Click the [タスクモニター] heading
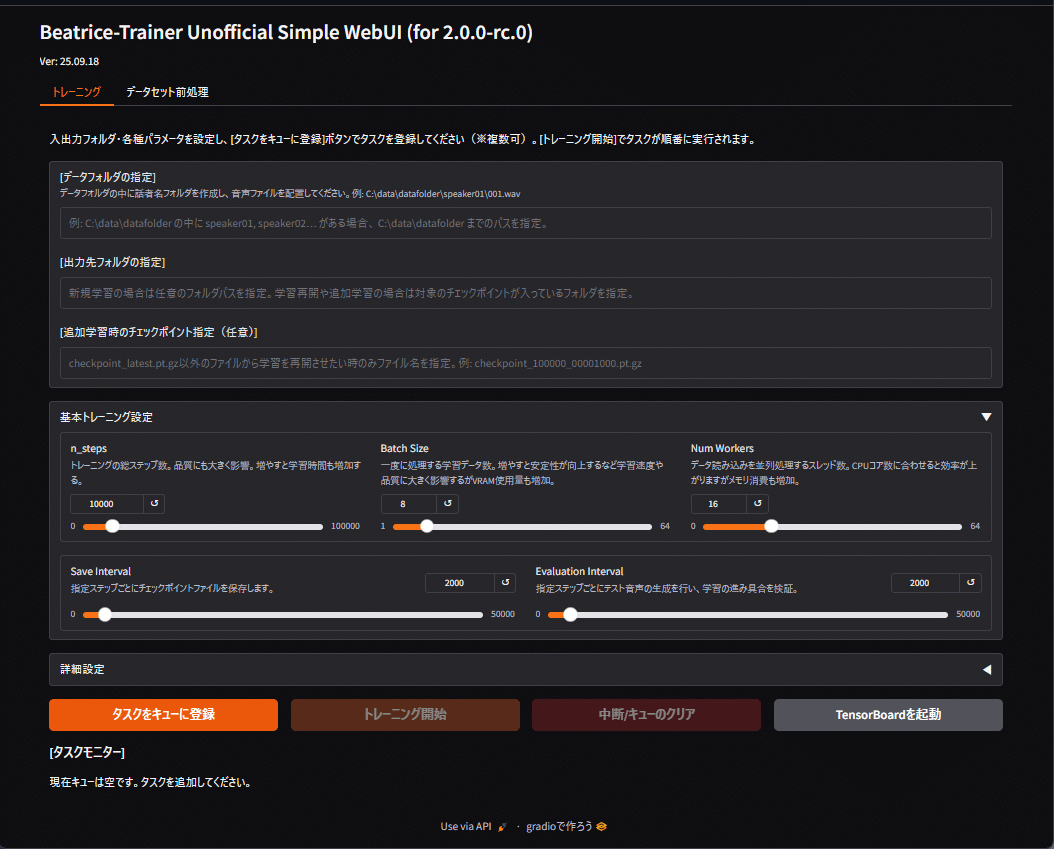The height and width of the screenshot is (849, 1054). tap(87, 752)
